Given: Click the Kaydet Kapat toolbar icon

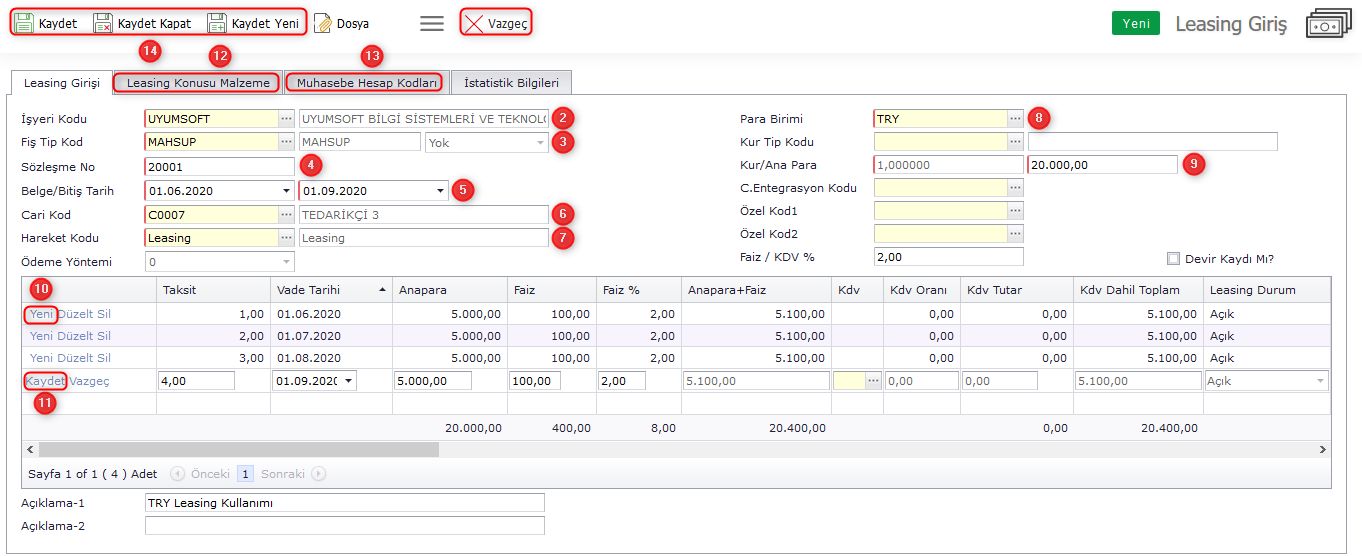Looking at the screenshot, I should 102,23.
